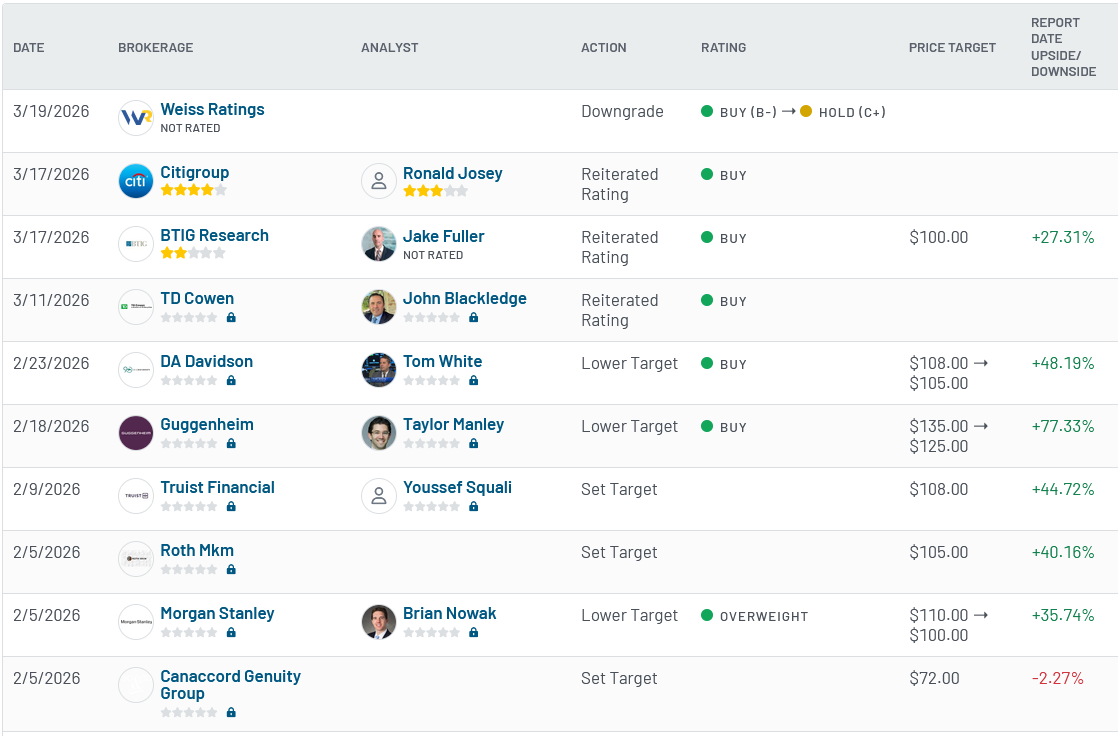Click the lock icon under Taylor Manley
Image resolution: width=1118 pixels, height=736 pixels.
point(473,443)
